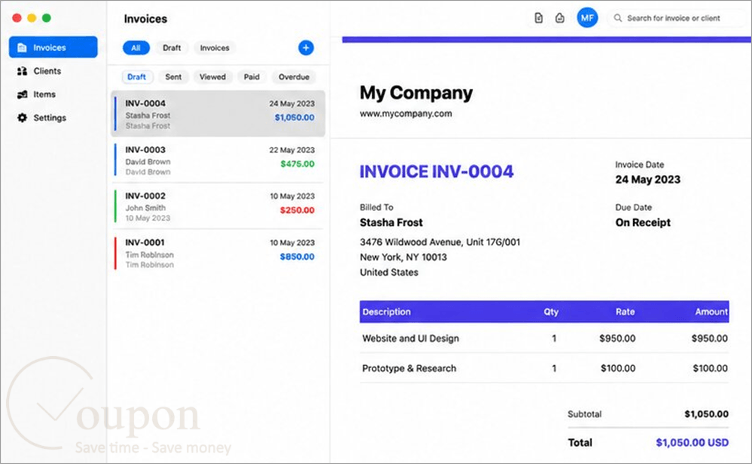Click the New York, NY 10013 line

point(403,257)
